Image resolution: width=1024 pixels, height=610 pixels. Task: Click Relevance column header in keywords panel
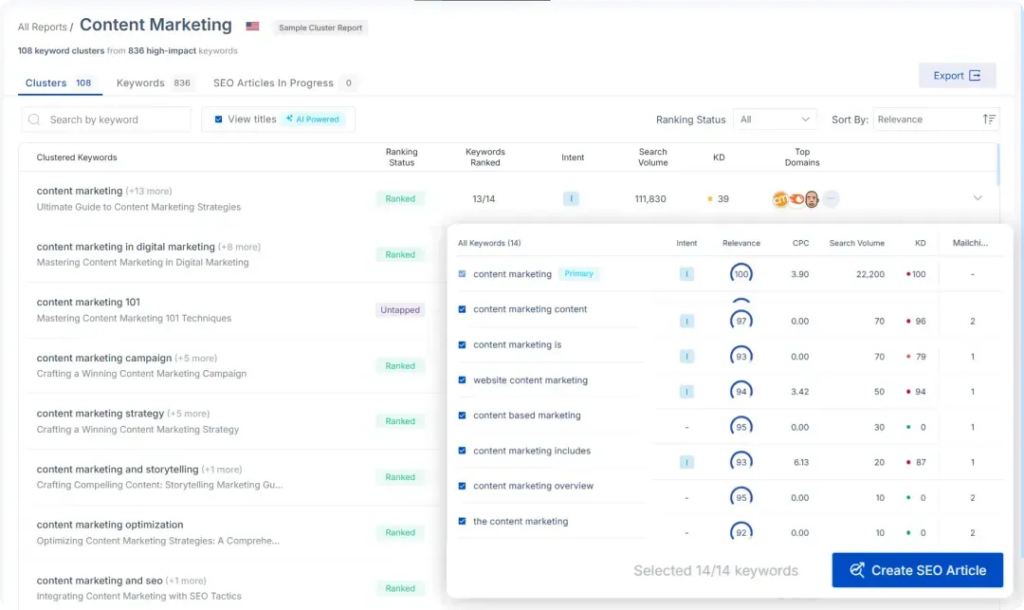pyautogui.click(x=741, y=243)
